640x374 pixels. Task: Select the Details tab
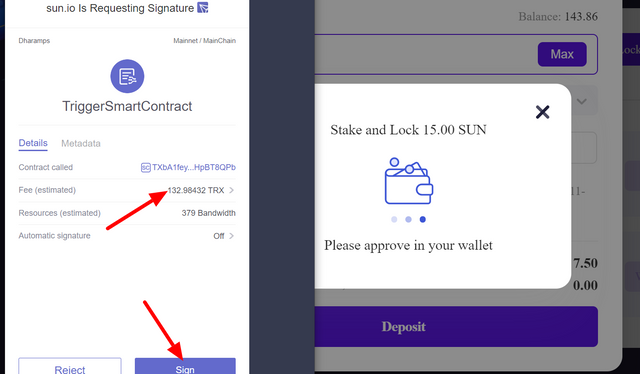[x=33, y=143]
